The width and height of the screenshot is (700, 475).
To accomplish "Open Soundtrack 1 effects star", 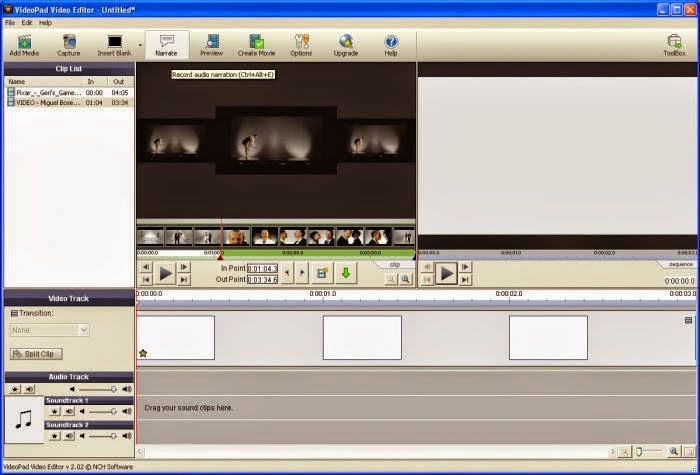I will (x=54, y=412).
